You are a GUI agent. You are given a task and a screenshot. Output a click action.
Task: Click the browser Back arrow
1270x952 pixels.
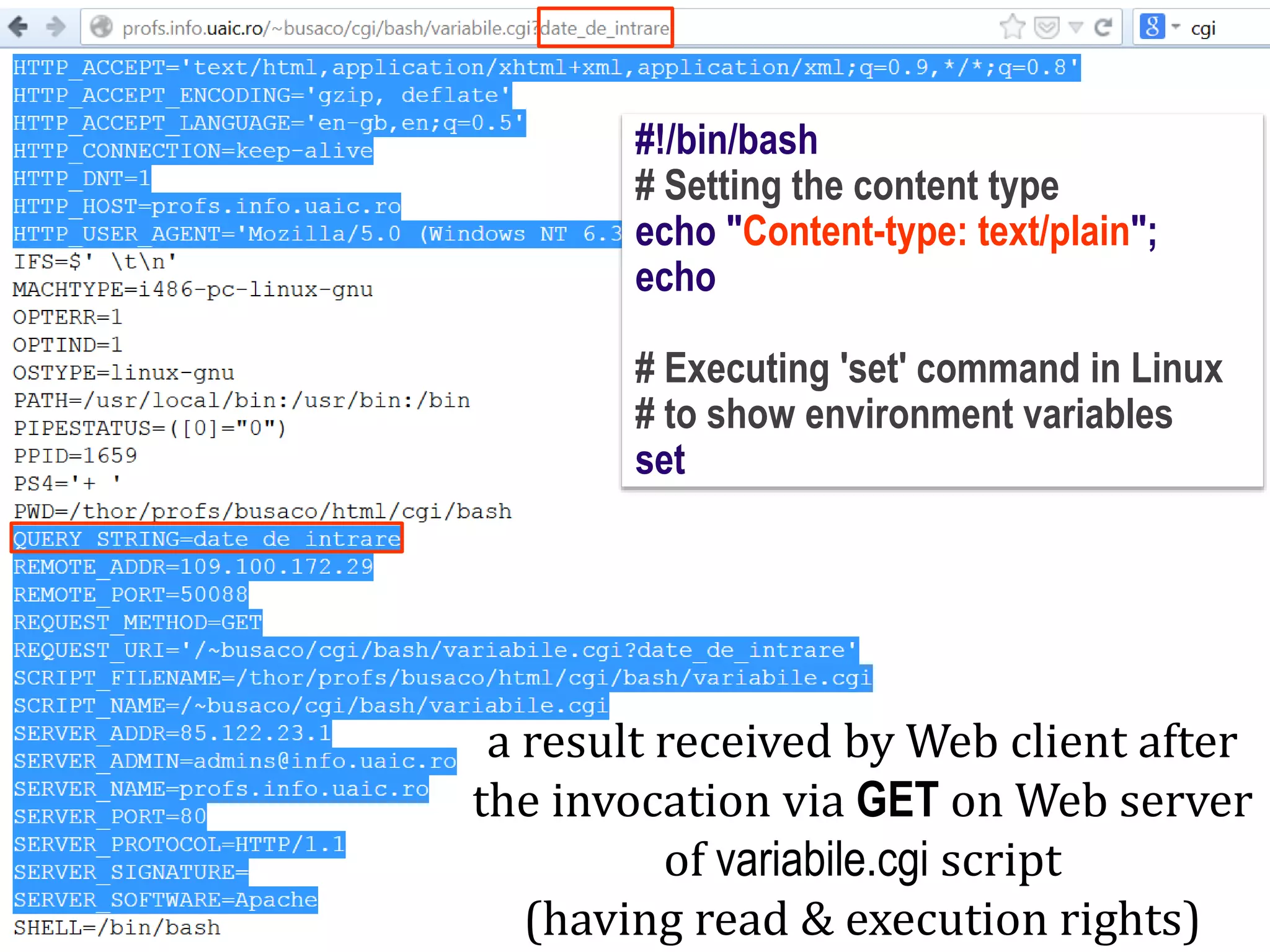pos(18,27)
